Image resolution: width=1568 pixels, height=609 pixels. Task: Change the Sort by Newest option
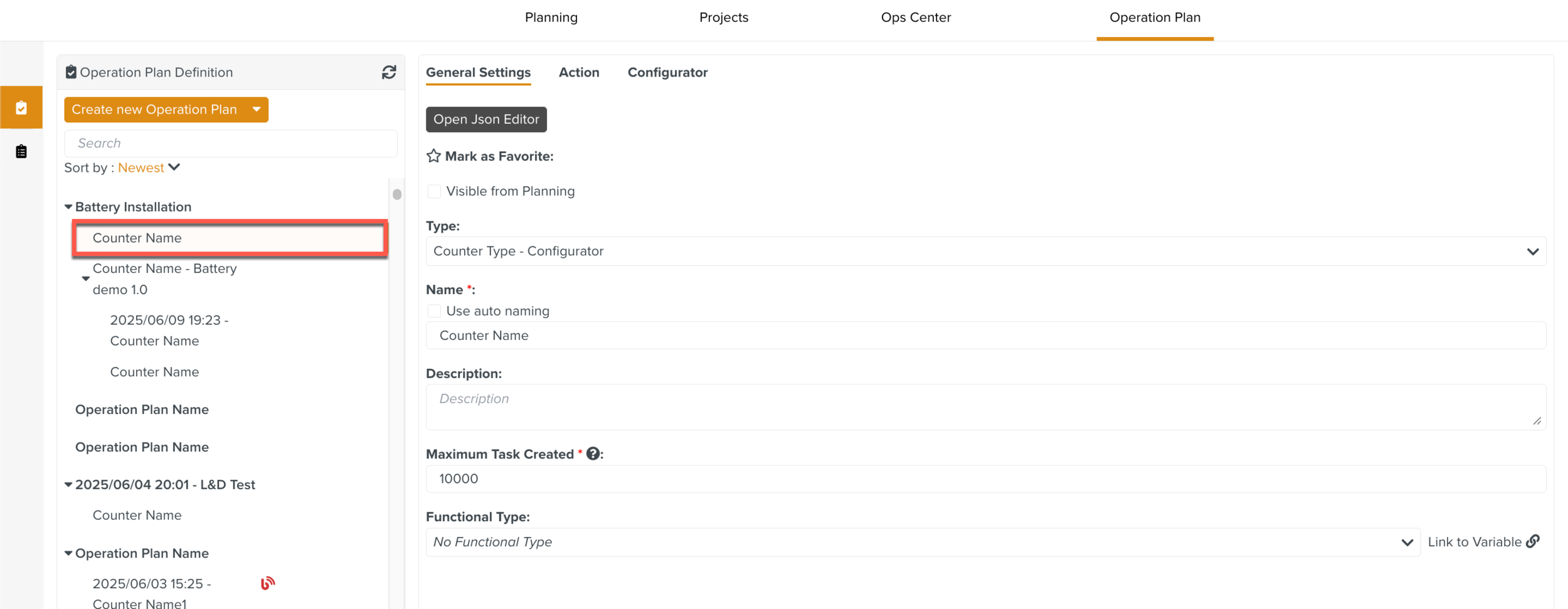point(149,167)
